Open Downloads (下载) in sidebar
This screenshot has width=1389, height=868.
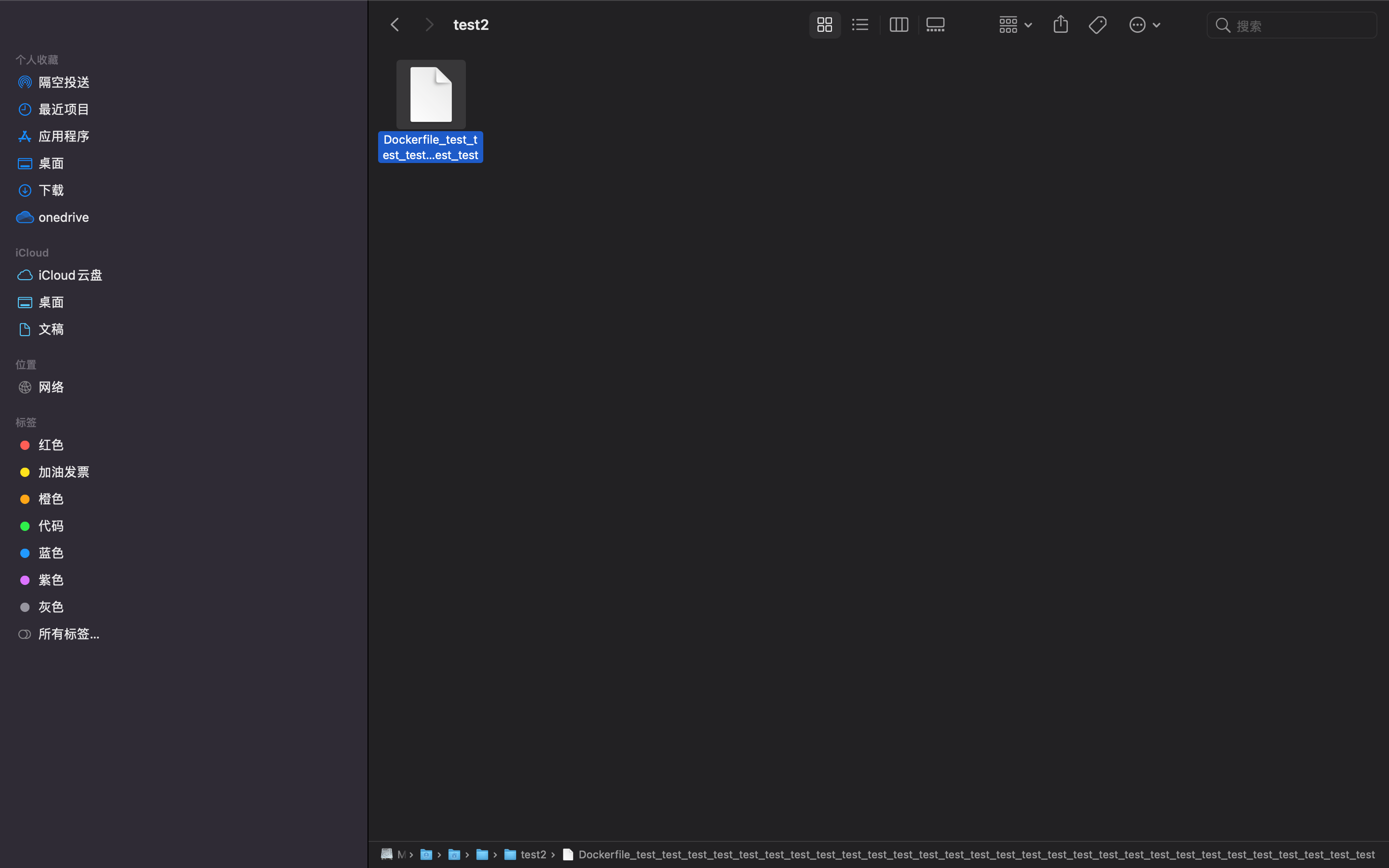(51, 190)
